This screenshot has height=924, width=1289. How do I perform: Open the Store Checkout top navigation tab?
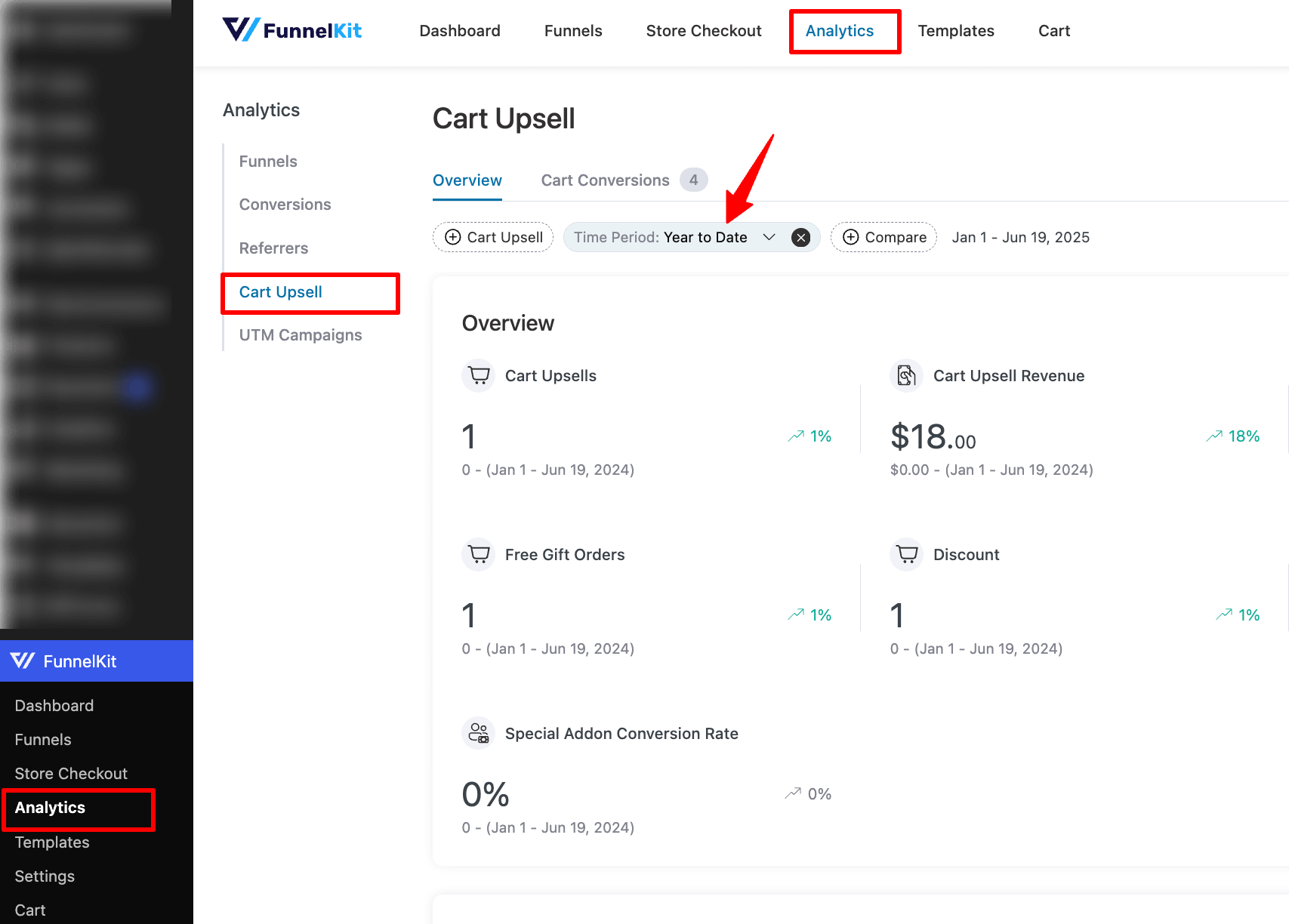point(704,31)
